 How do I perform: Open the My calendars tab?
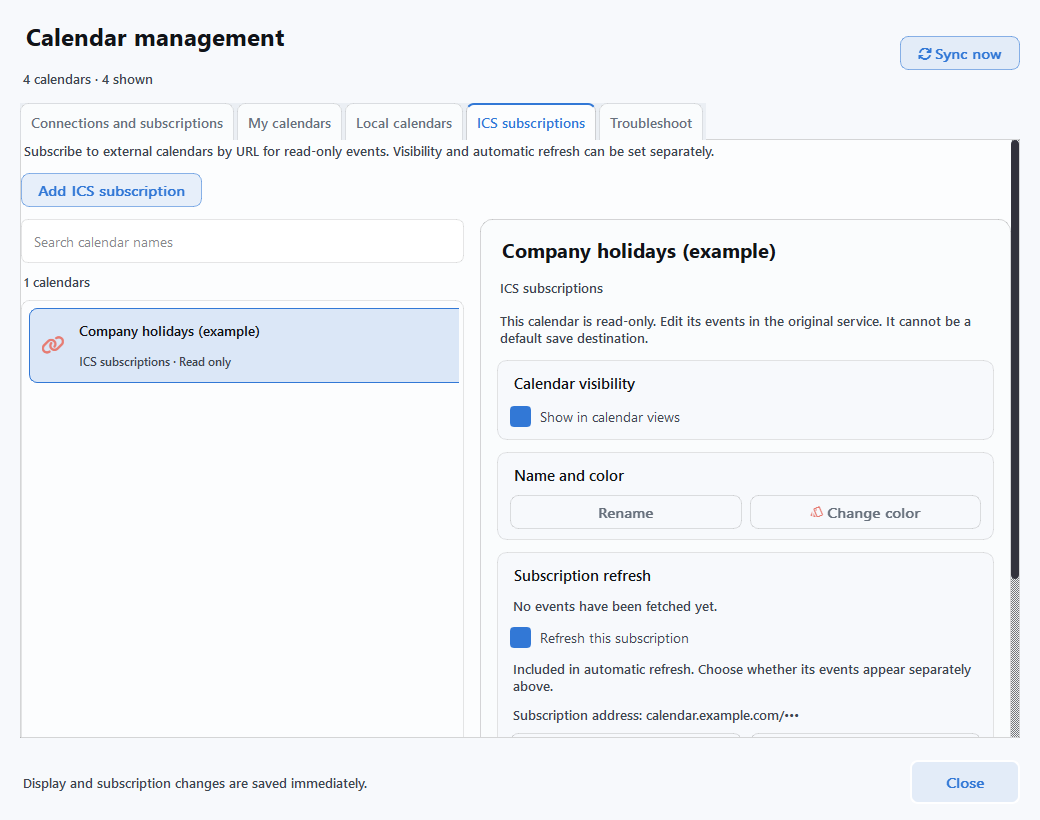pyautogui.click(x=289, y=123)
